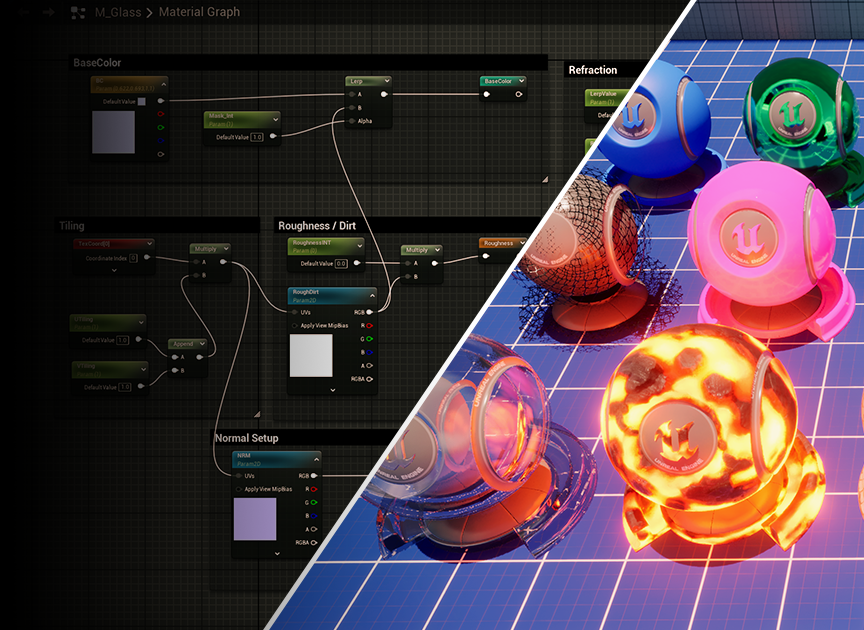The height and width of the screenshot is (630, 864).
Task: Click the Coordinate Index value field
Action: 133,258
